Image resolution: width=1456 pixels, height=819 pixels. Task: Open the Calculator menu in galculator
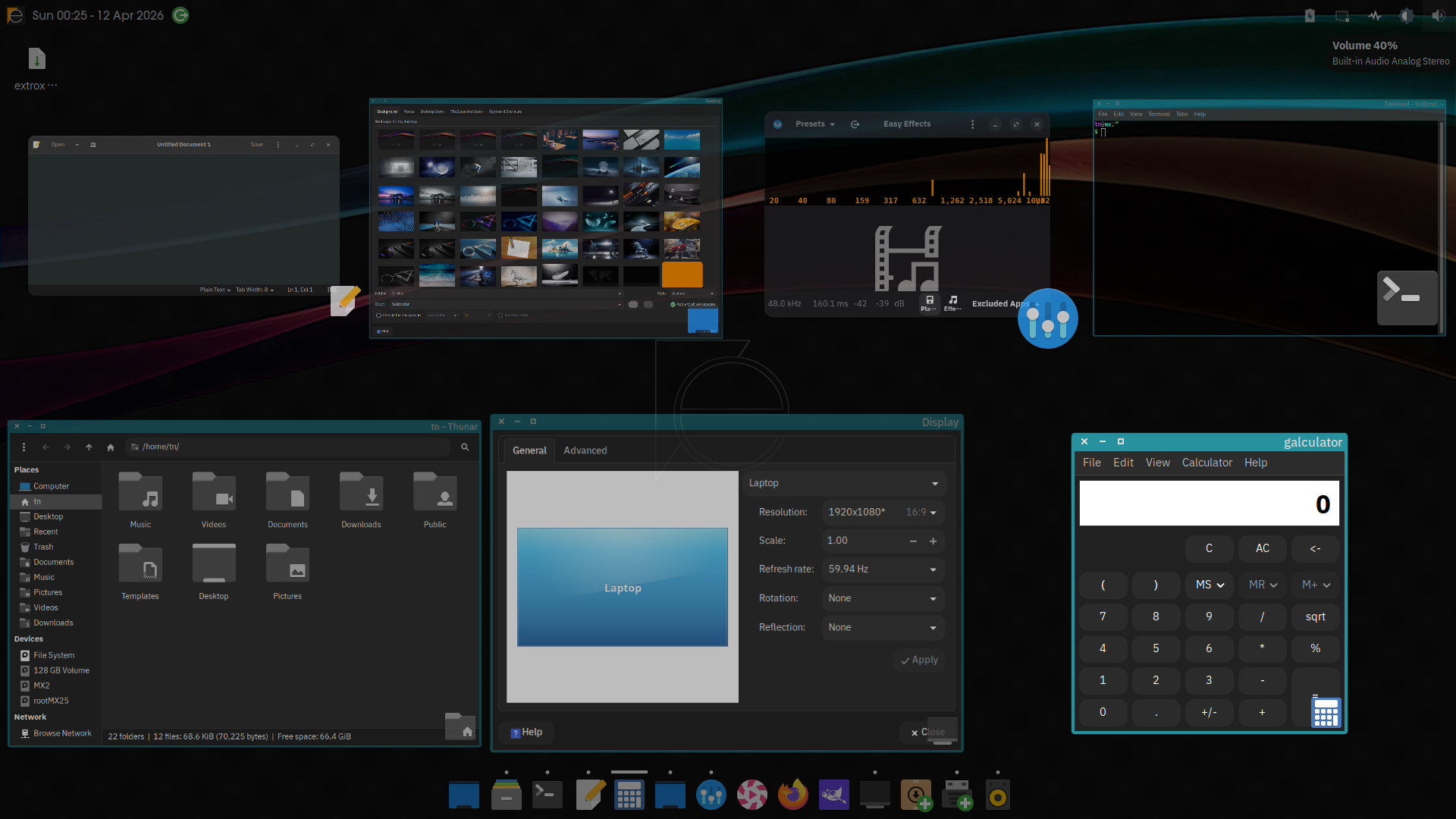point(1207,463)
